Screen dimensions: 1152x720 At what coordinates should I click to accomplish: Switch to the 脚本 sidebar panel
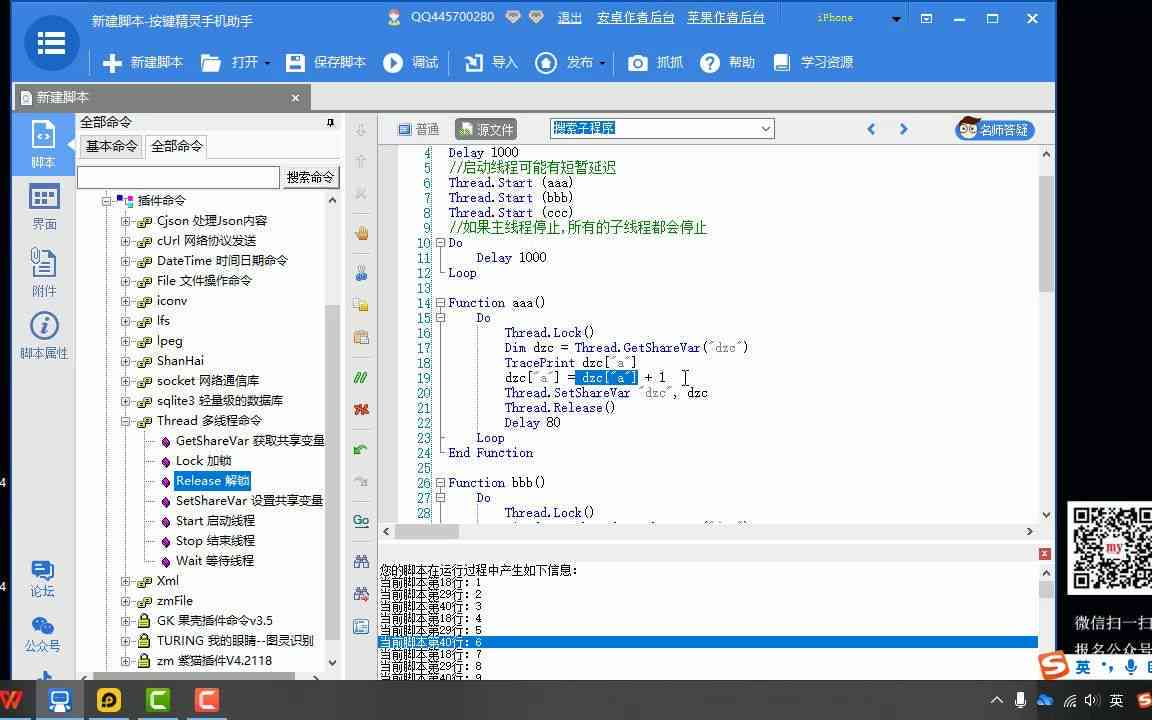pyautogui.click(x=43, y=144)
